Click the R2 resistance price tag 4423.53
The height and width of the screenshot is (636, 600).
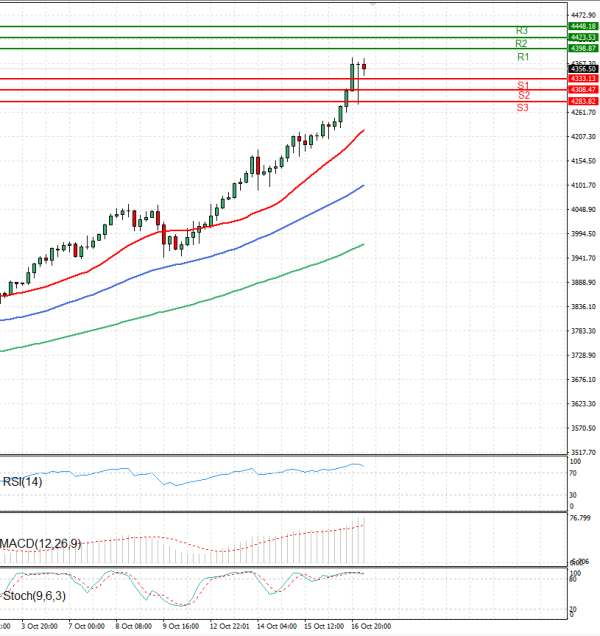[582, 37]
